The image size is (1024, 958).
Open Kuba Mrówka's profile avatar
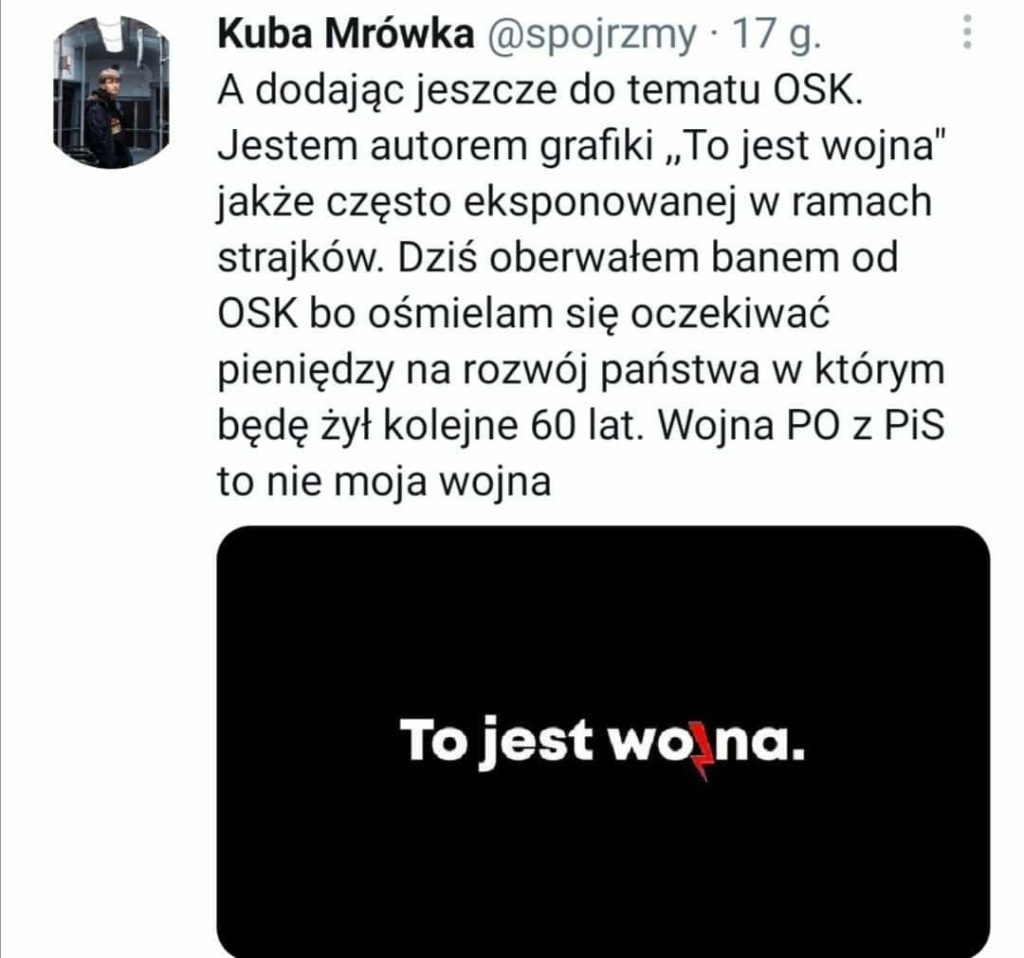[x=110, y=91]
